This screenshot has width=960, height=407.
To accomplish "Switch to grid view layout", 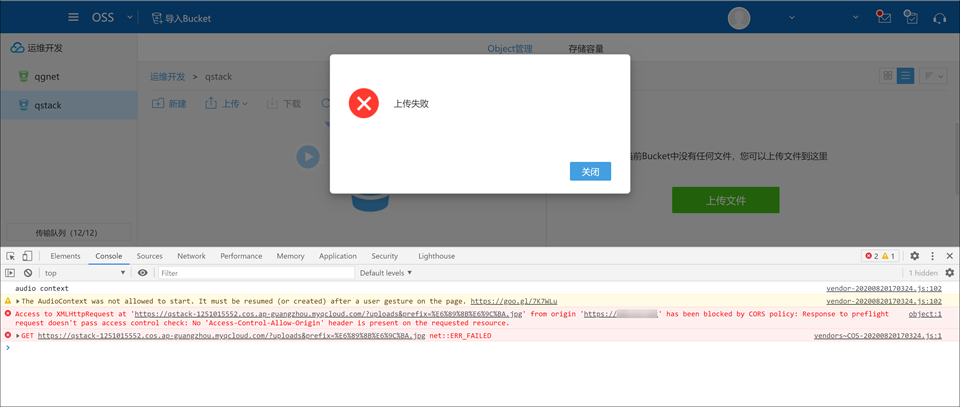I will point(887,76).
